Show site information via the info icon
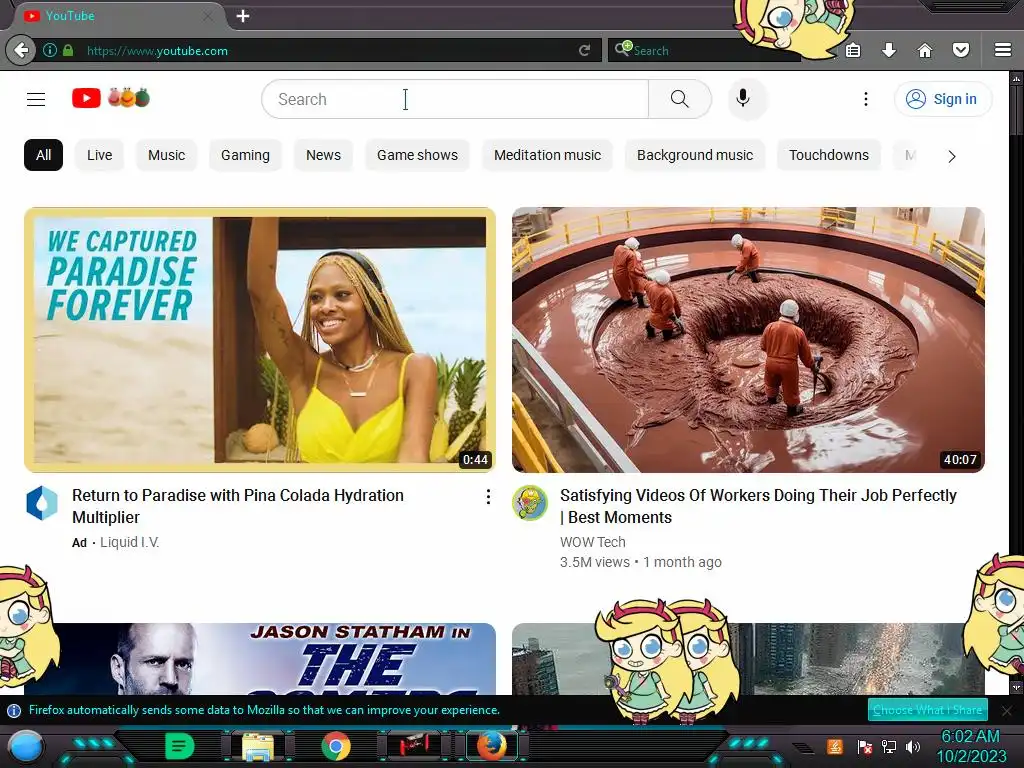 [50, 50]
